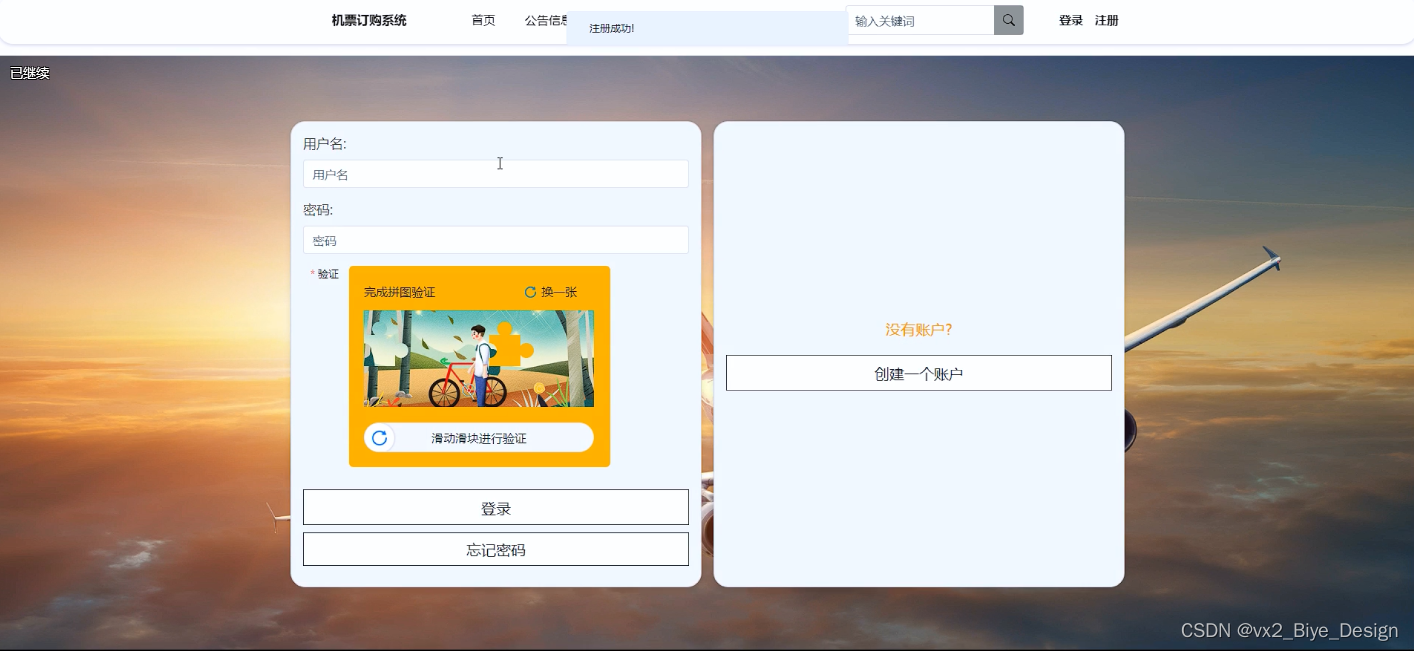
Task: Click the 用户名: form label
Action: pos(325,144)
